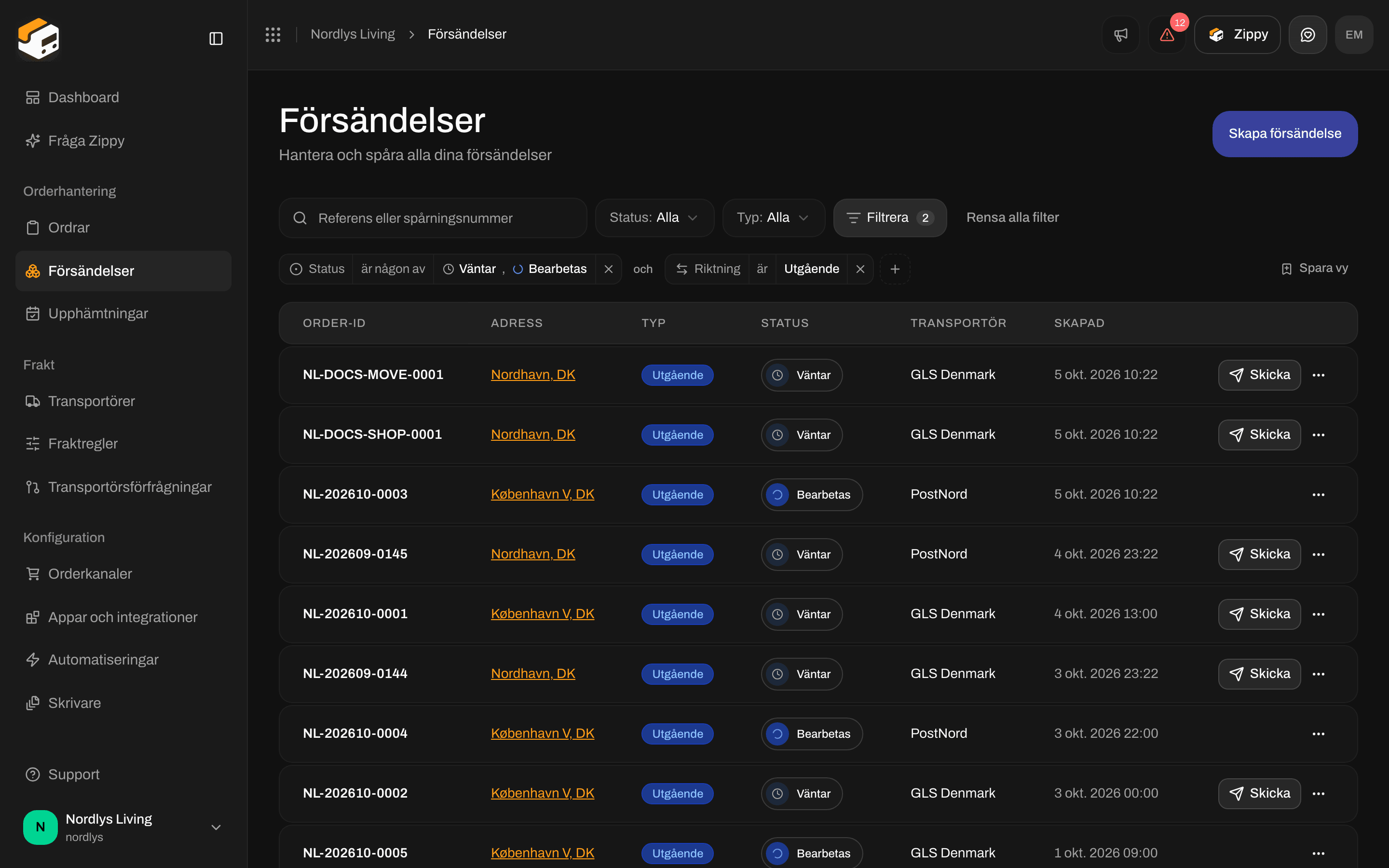Open Automatiseringar in sidebar
Screen dimensions: 1389x868
(x=123, y=660)
